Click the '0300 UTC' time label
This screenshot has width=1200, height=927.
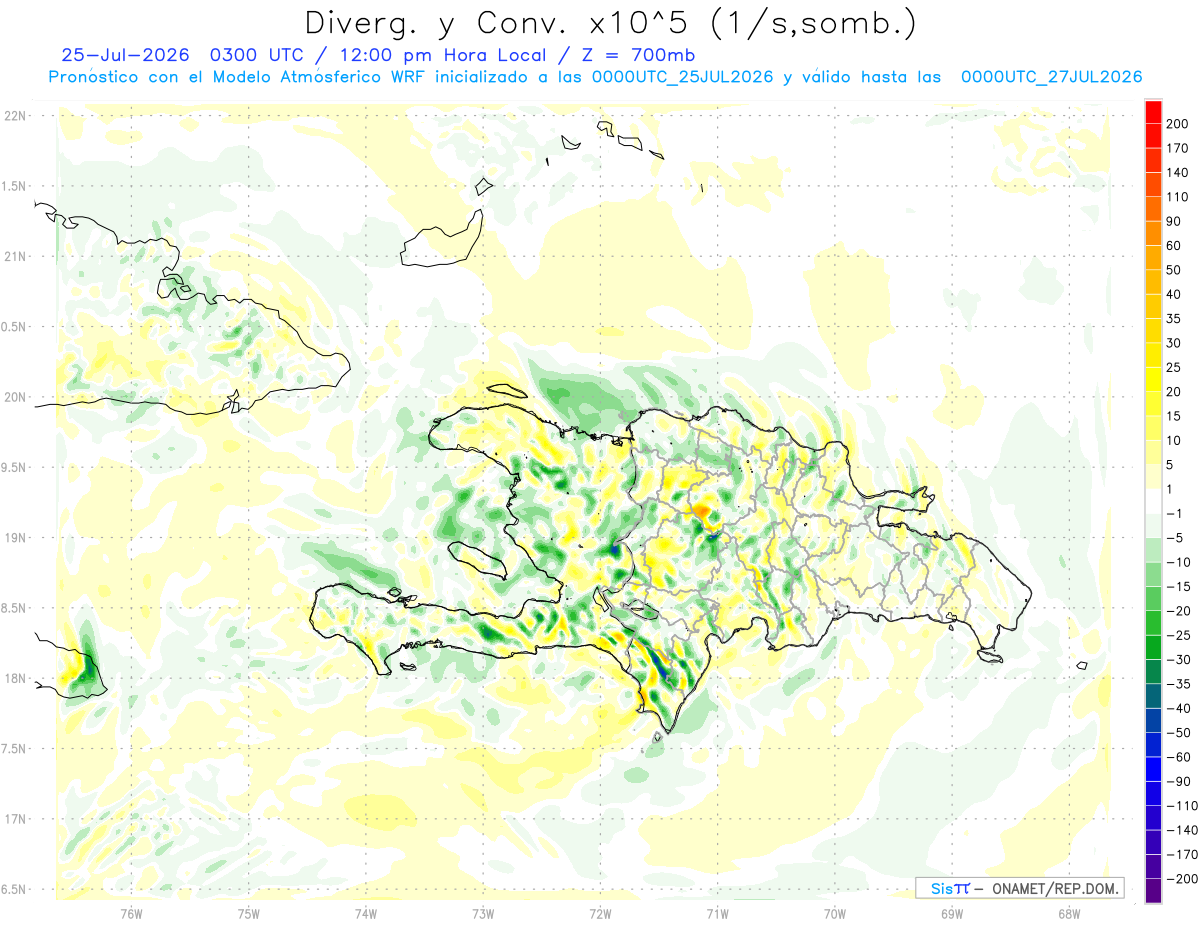(x=260, y=55)
